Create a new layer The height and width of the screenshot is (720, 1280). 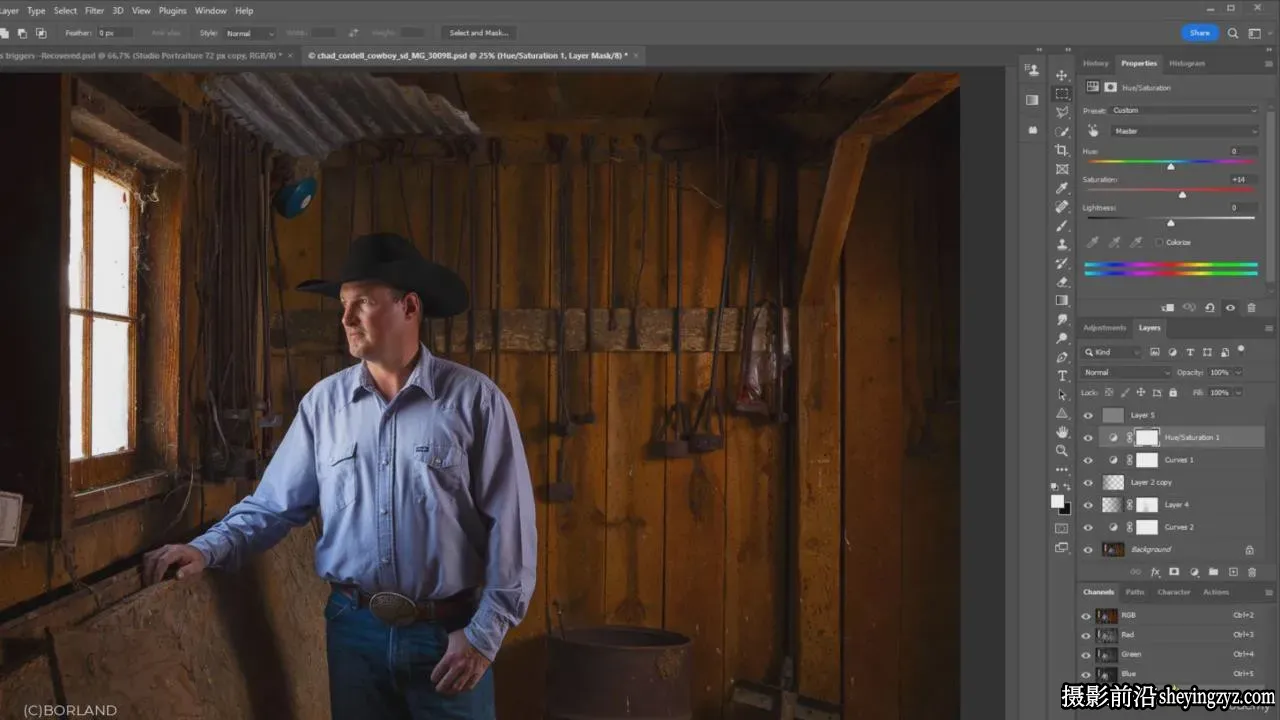pos(1233,572)
